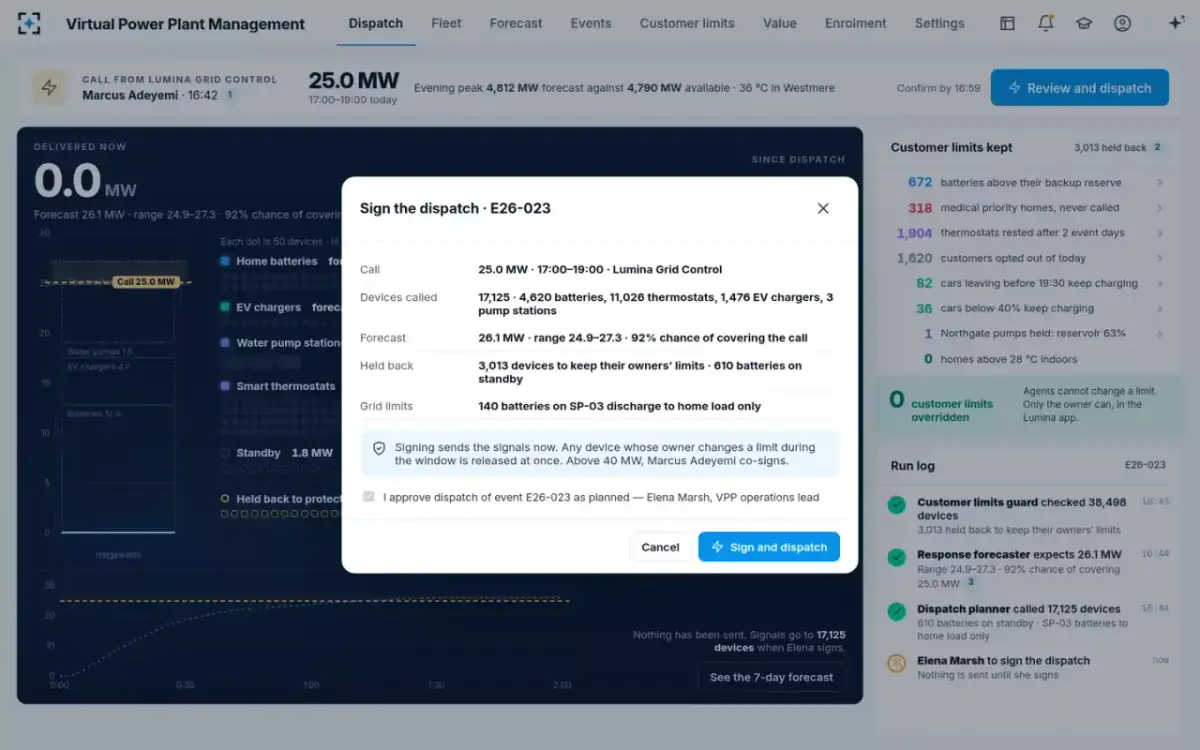Open the Enrolment tab

pos(856,23)
